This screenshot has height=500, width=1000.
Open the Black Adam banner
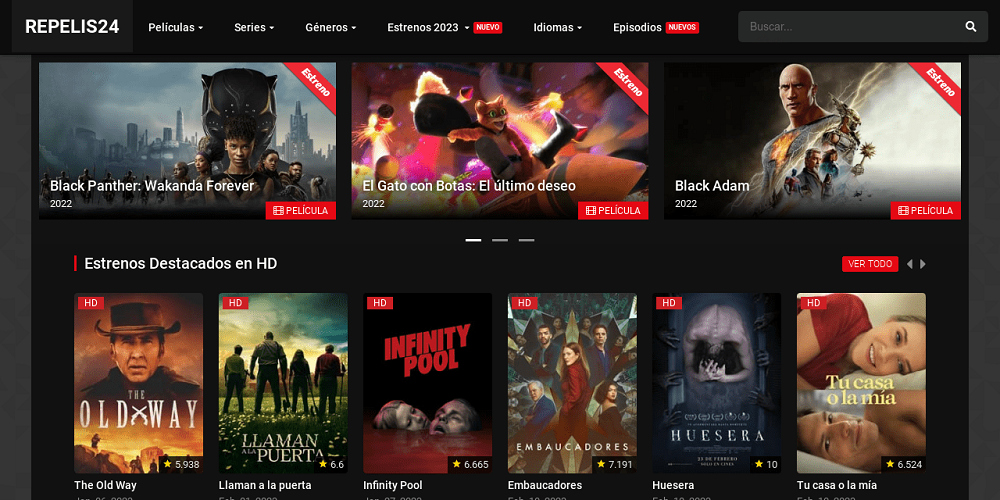pyautogui.click(x=812, y=141)
